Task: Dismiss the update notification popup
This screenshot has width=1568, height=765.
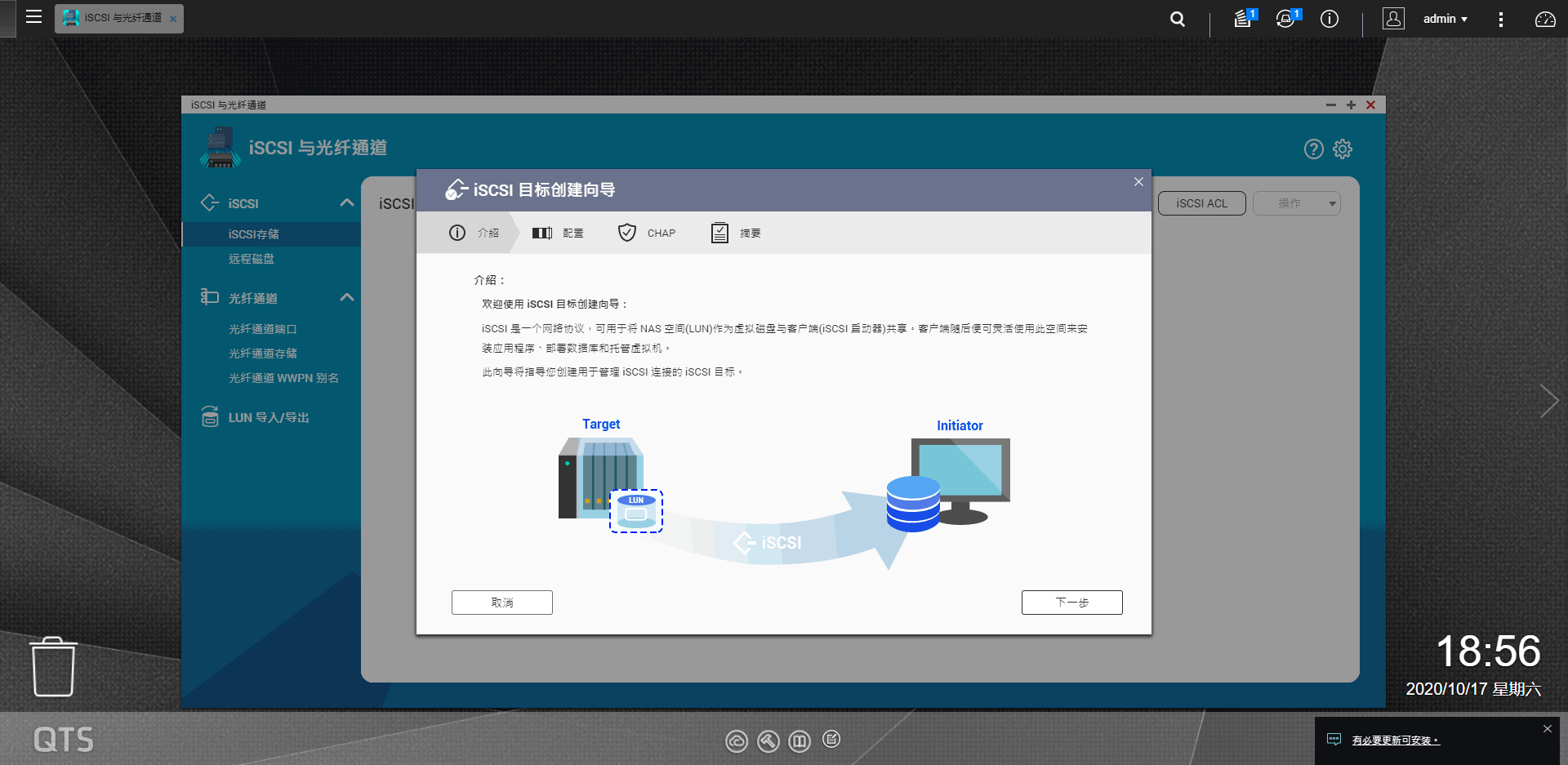Action: tap(1548, 729)
